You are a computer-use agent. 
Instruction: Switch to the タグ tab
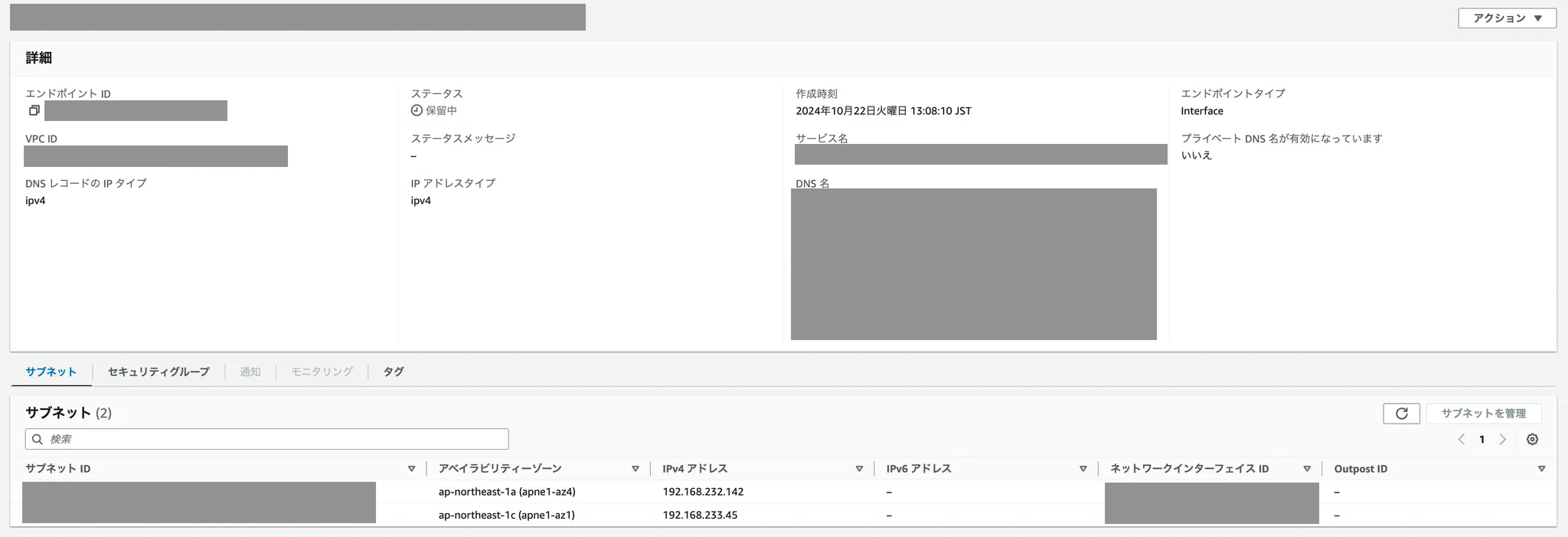point(394,372)
